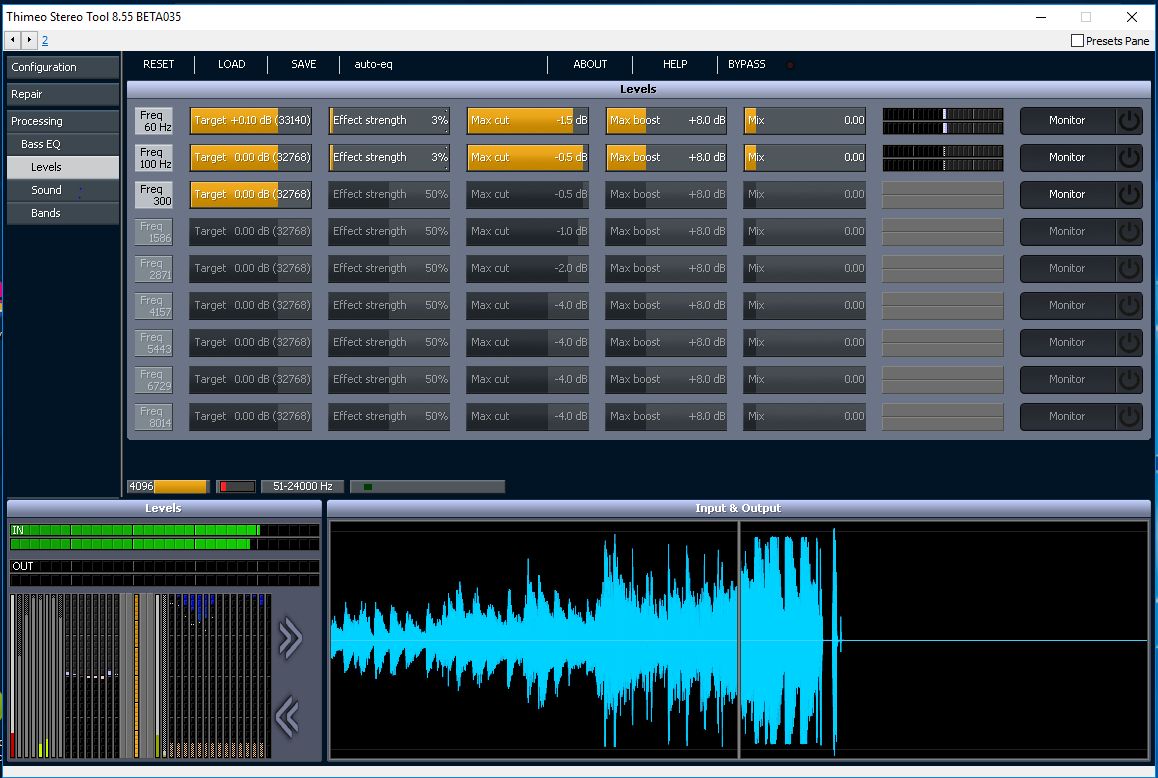Screen dimensions: 1158x778
Task: Adjust Max cut slider at -1.5 dB
Action: (528, 120)
